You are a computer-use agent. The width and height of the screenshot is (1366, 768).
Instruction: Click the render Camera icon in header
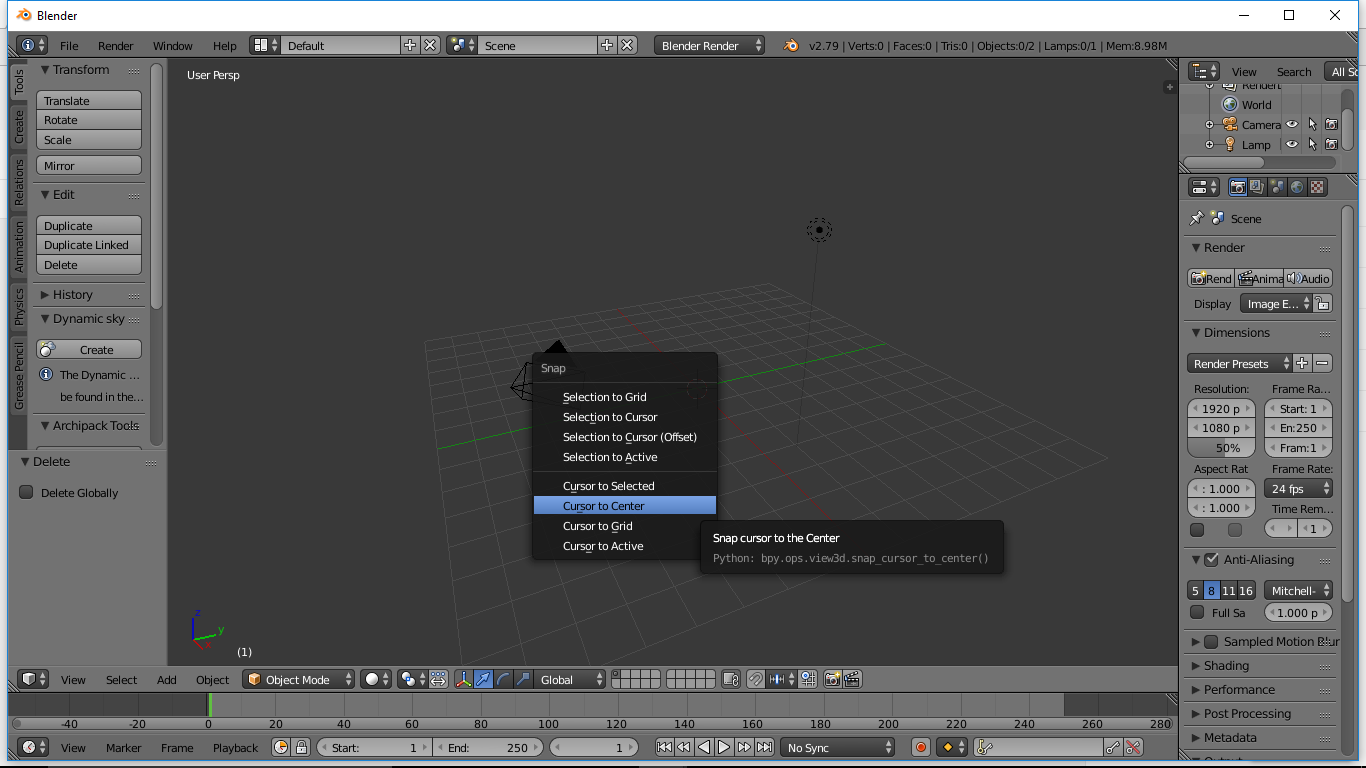832,679
